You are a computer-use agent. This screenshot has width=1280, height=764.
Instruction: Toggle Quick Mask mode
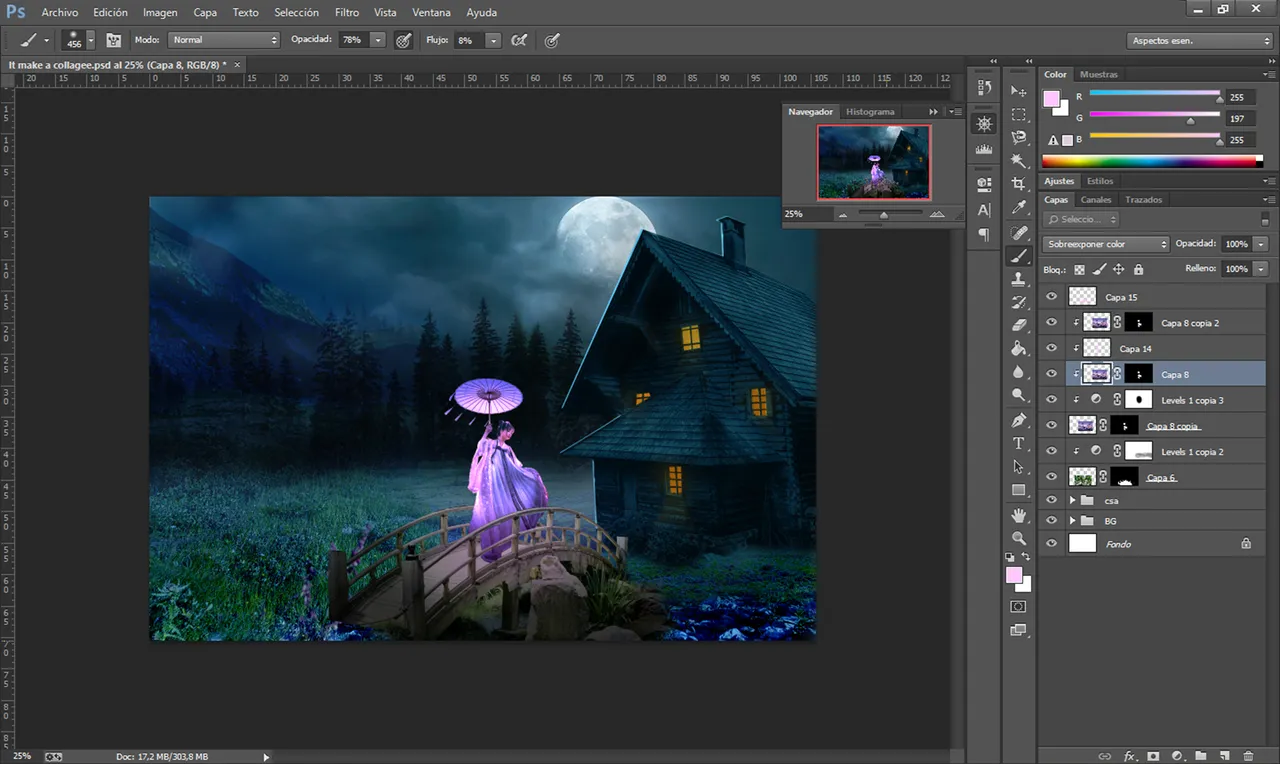(1019, 607)
